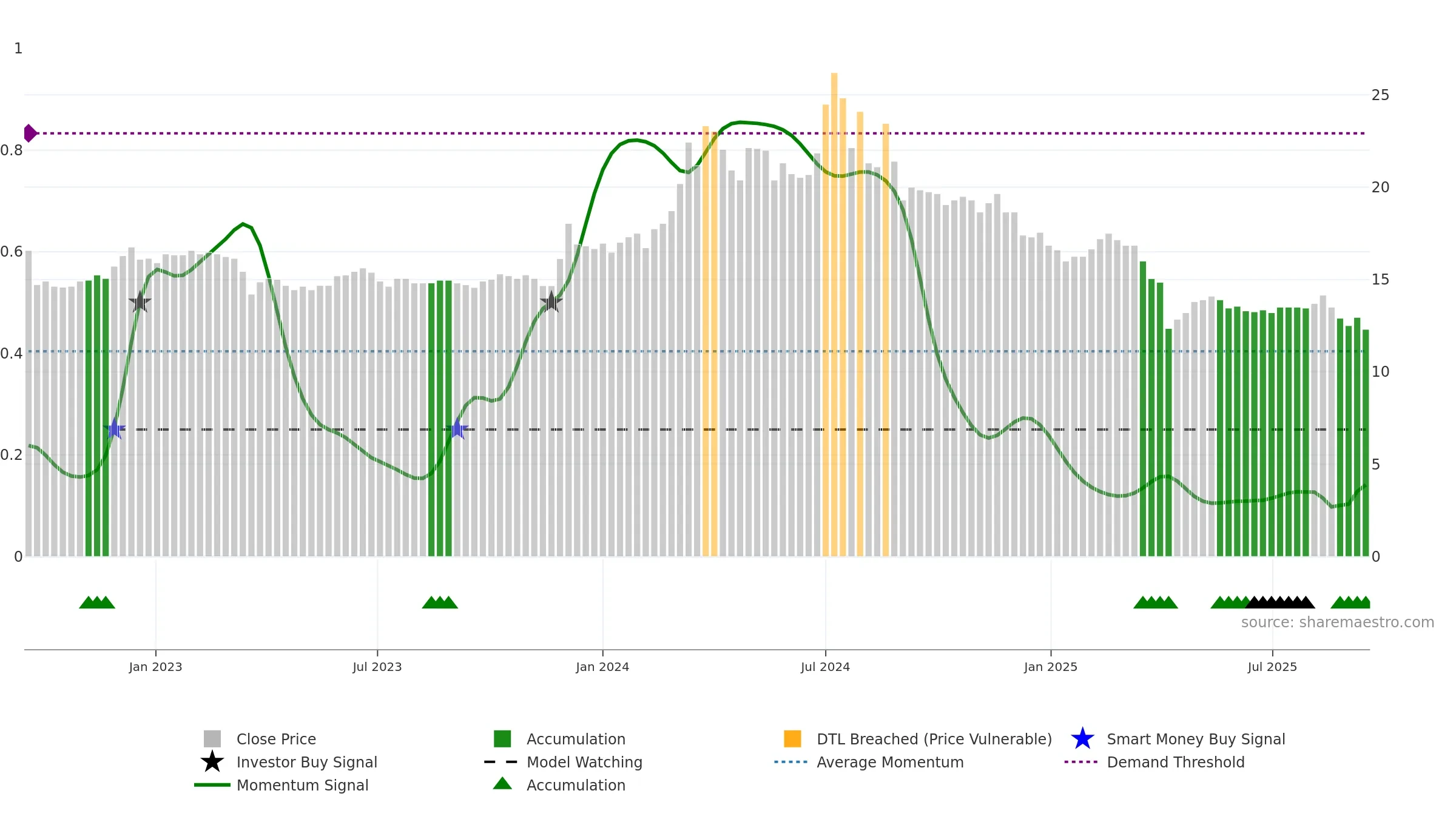Toggle the Average Momentum legend label
1456x819 pixels.
click(890, 762)
